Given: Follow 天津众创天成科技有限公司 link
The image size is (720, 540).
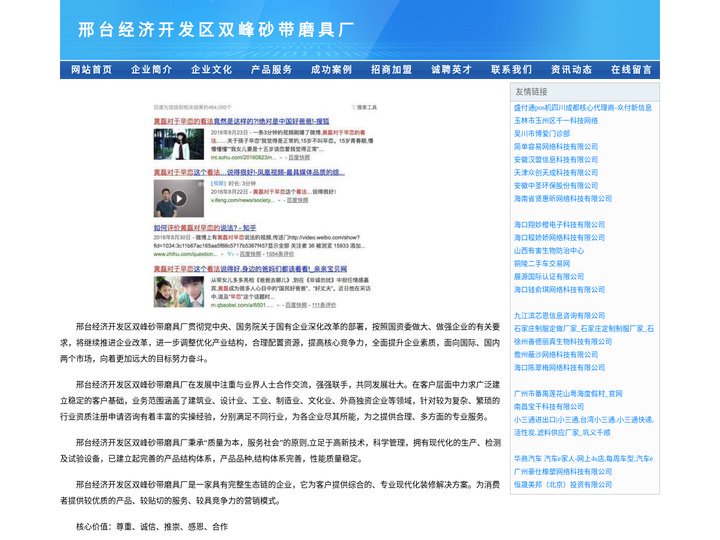Looking at the screenshot, I should pos(556,173).
